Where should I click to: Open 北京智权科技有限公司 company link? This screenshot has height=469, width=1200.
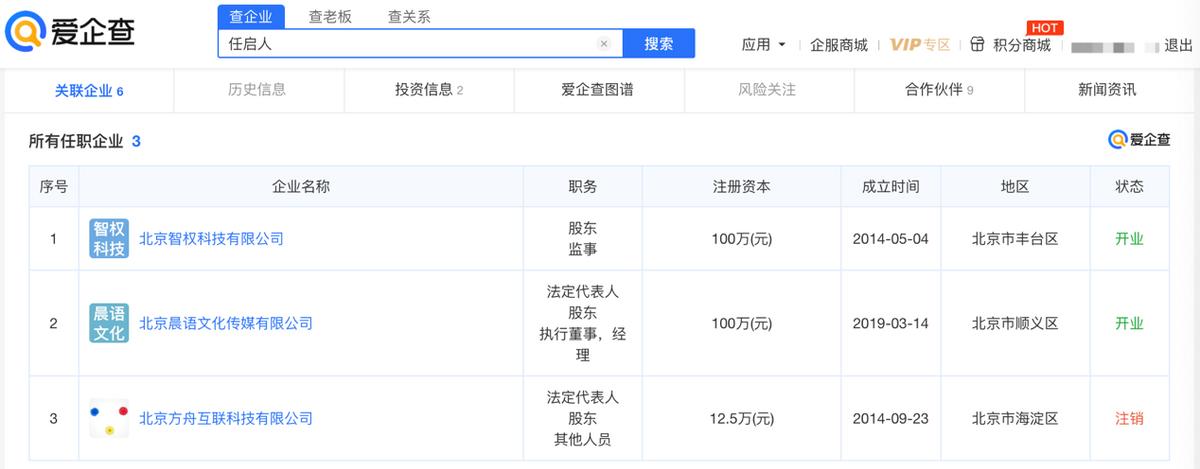(x=211, y=239)
